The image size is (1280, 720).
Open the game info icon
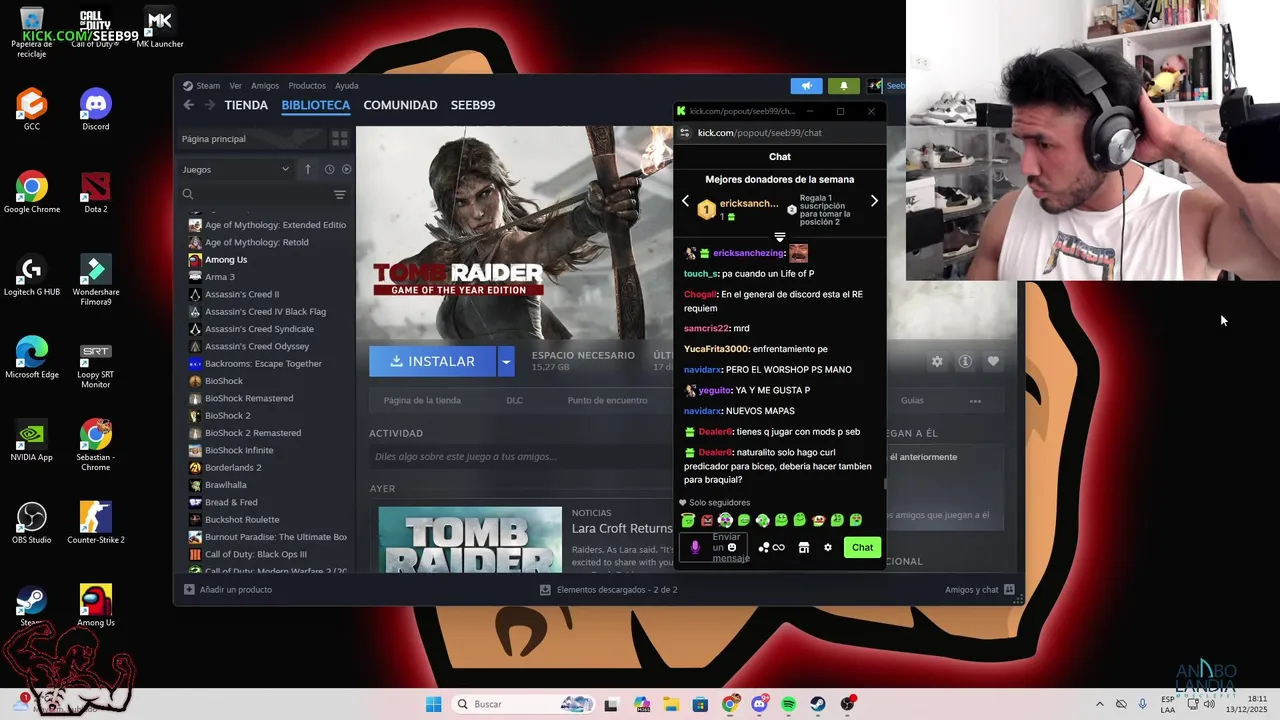pos(965,362)
